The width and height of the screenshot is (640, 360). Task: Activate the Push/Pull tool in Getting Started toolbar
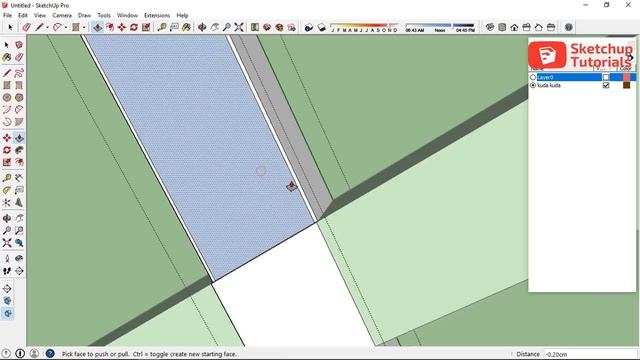point(97,27)
